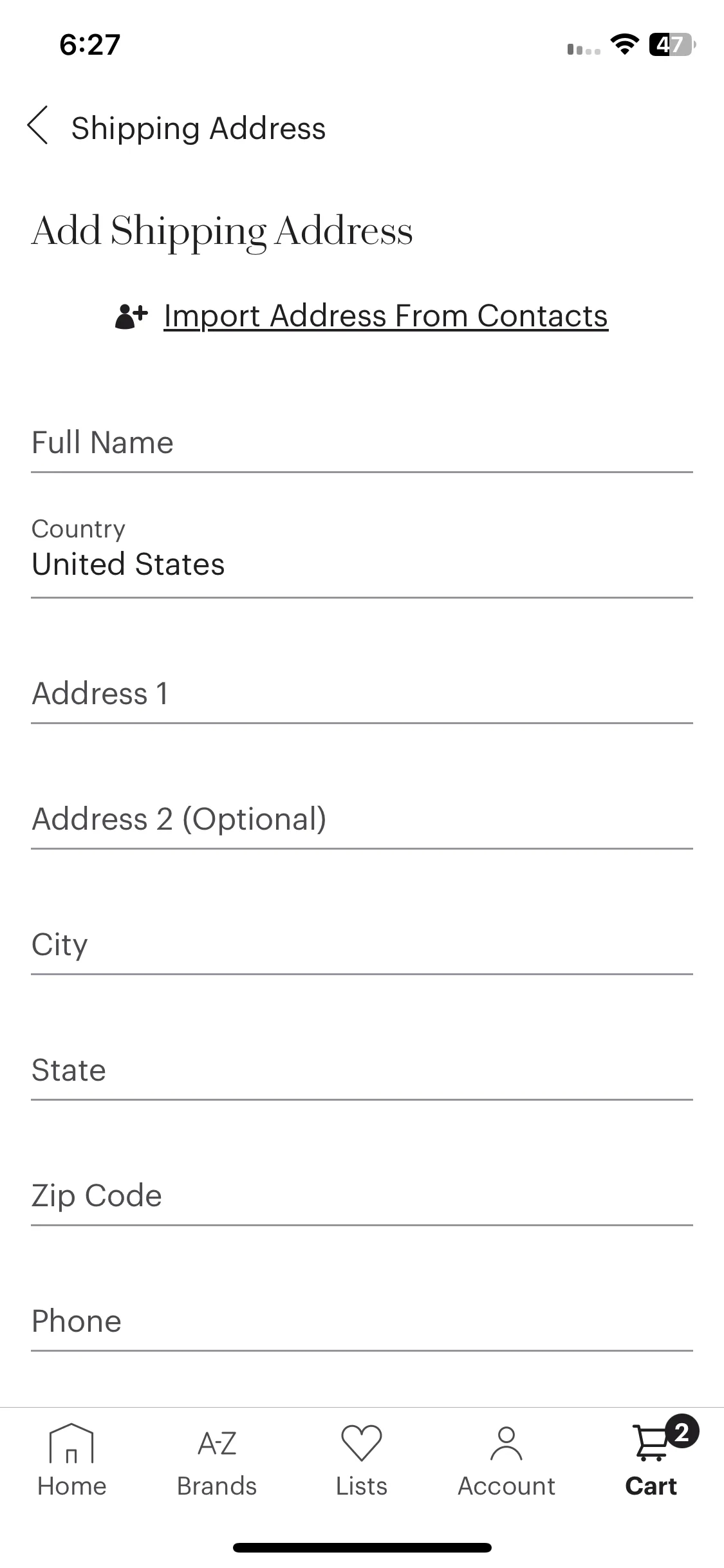This screenshot has width=724, height=1568.
Task: Open the A-Z Brands icon
Action: point(217,1443)
